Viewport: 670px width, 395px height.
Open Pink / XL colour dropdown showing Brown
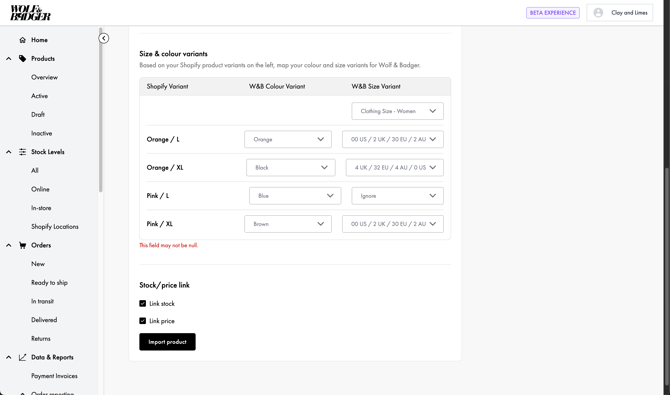tap(288, 224)
